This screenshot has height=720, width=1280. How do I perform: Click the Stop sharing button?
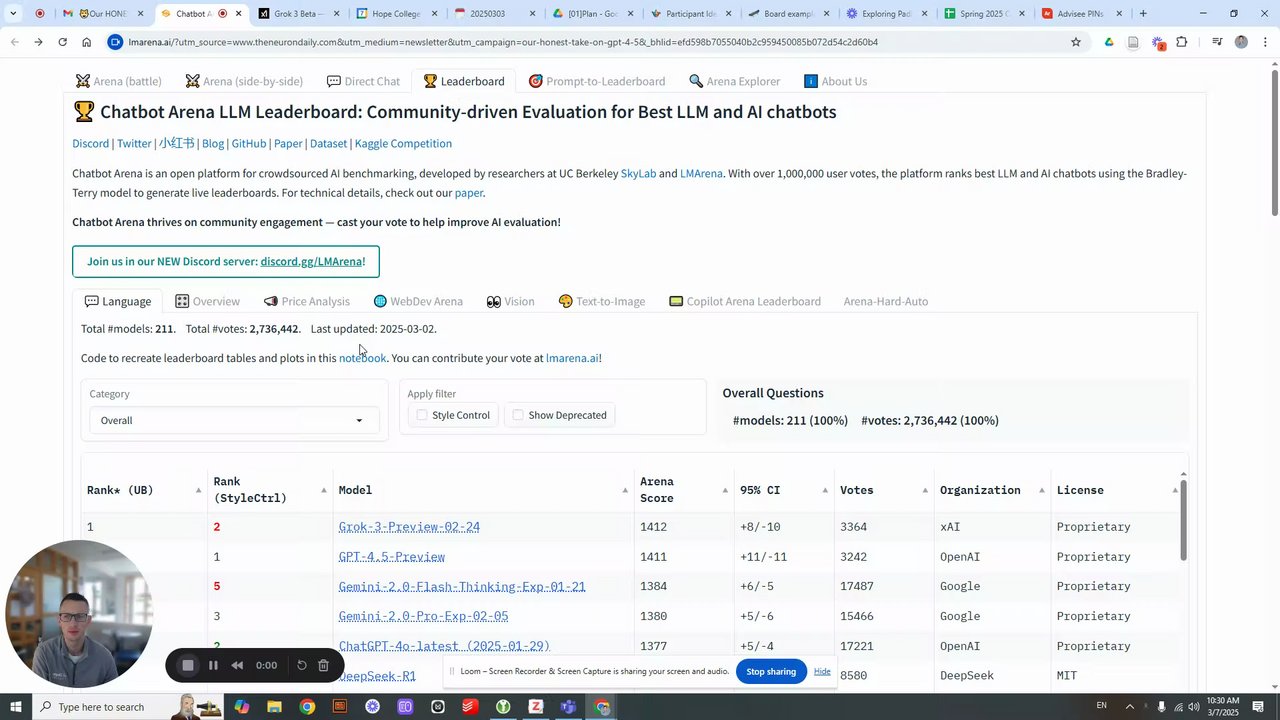coord(771,671)
